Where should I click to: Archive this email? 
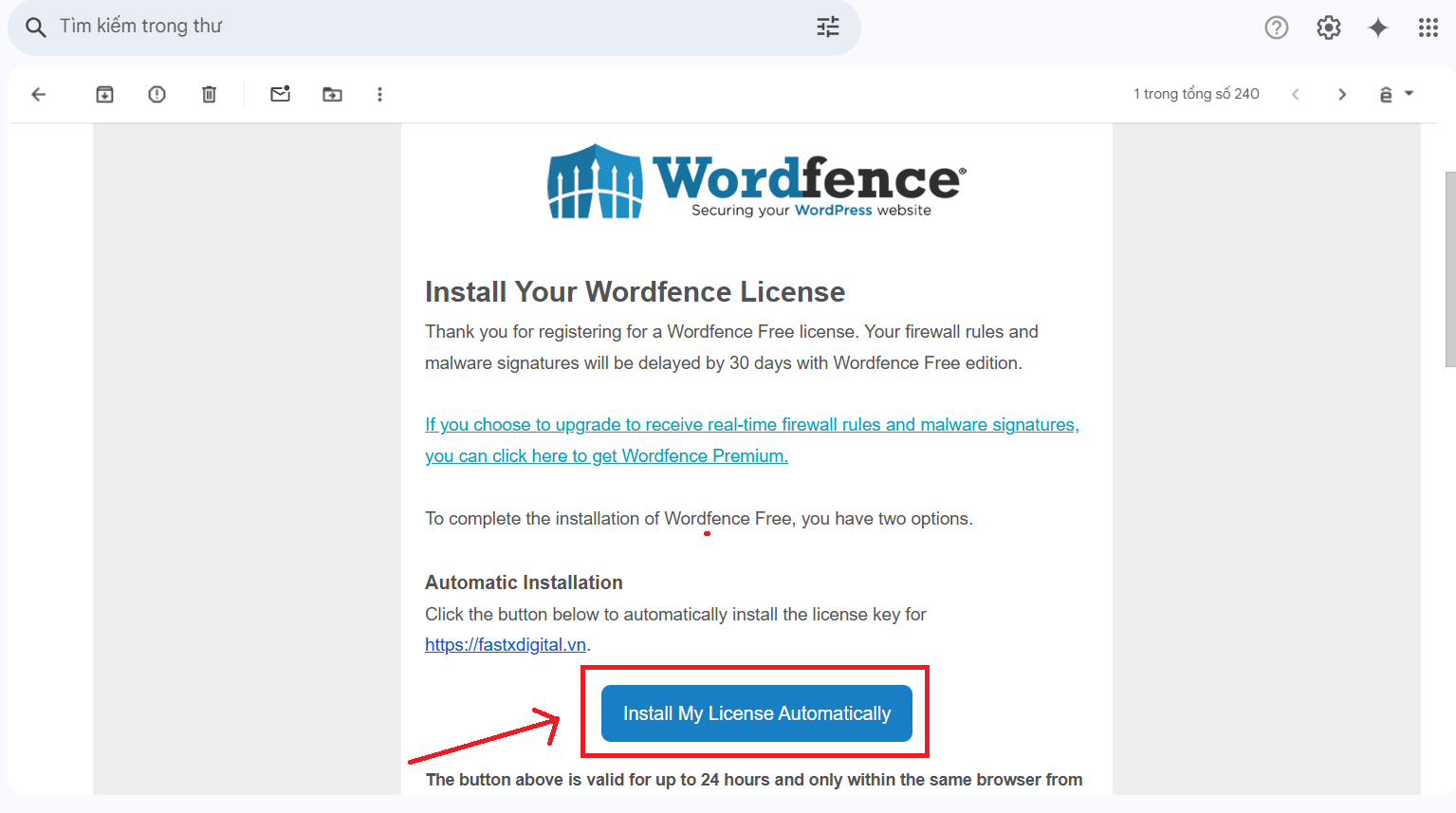tap(104, 94)
